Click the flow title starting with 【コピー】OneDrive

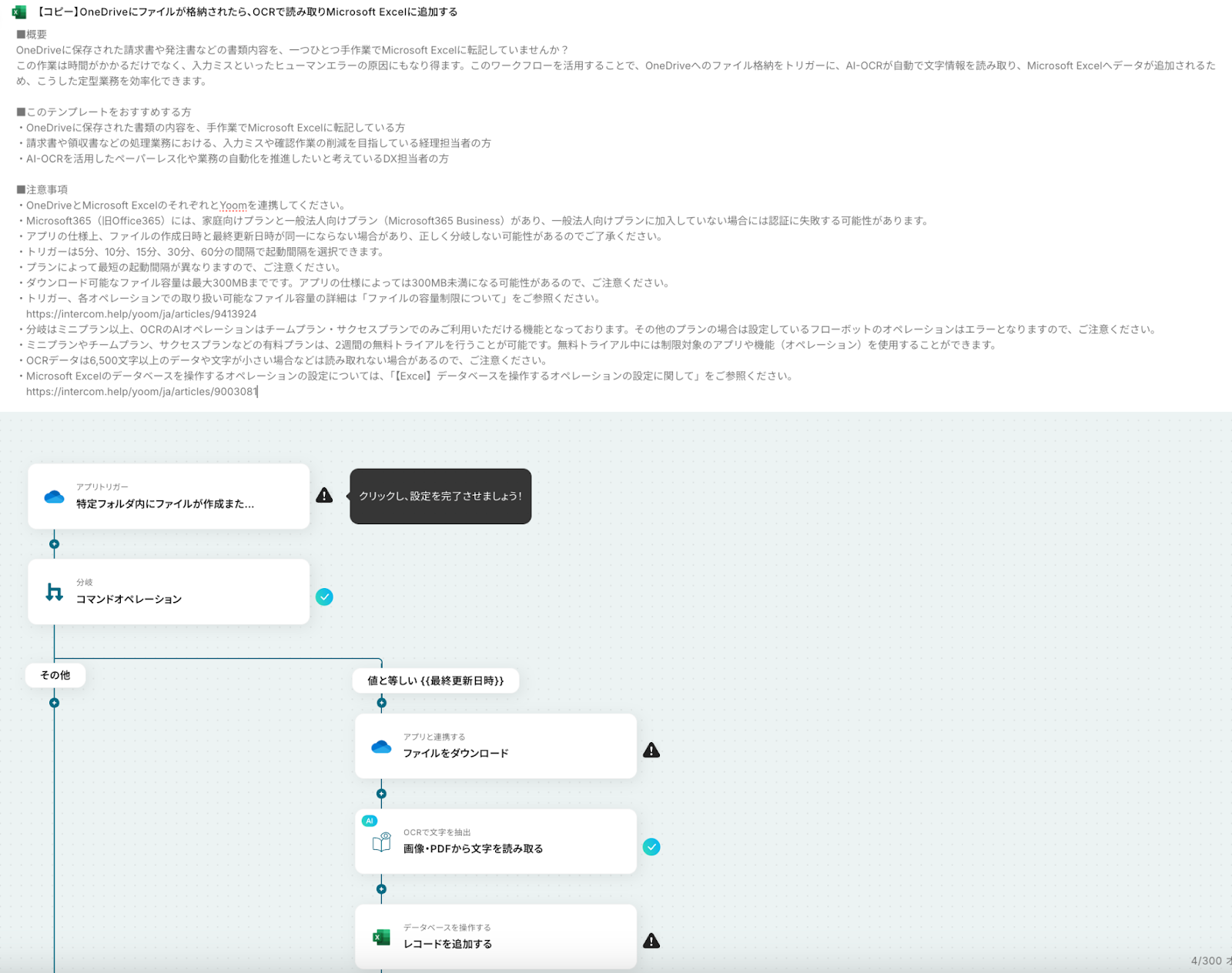pos(247,12)
